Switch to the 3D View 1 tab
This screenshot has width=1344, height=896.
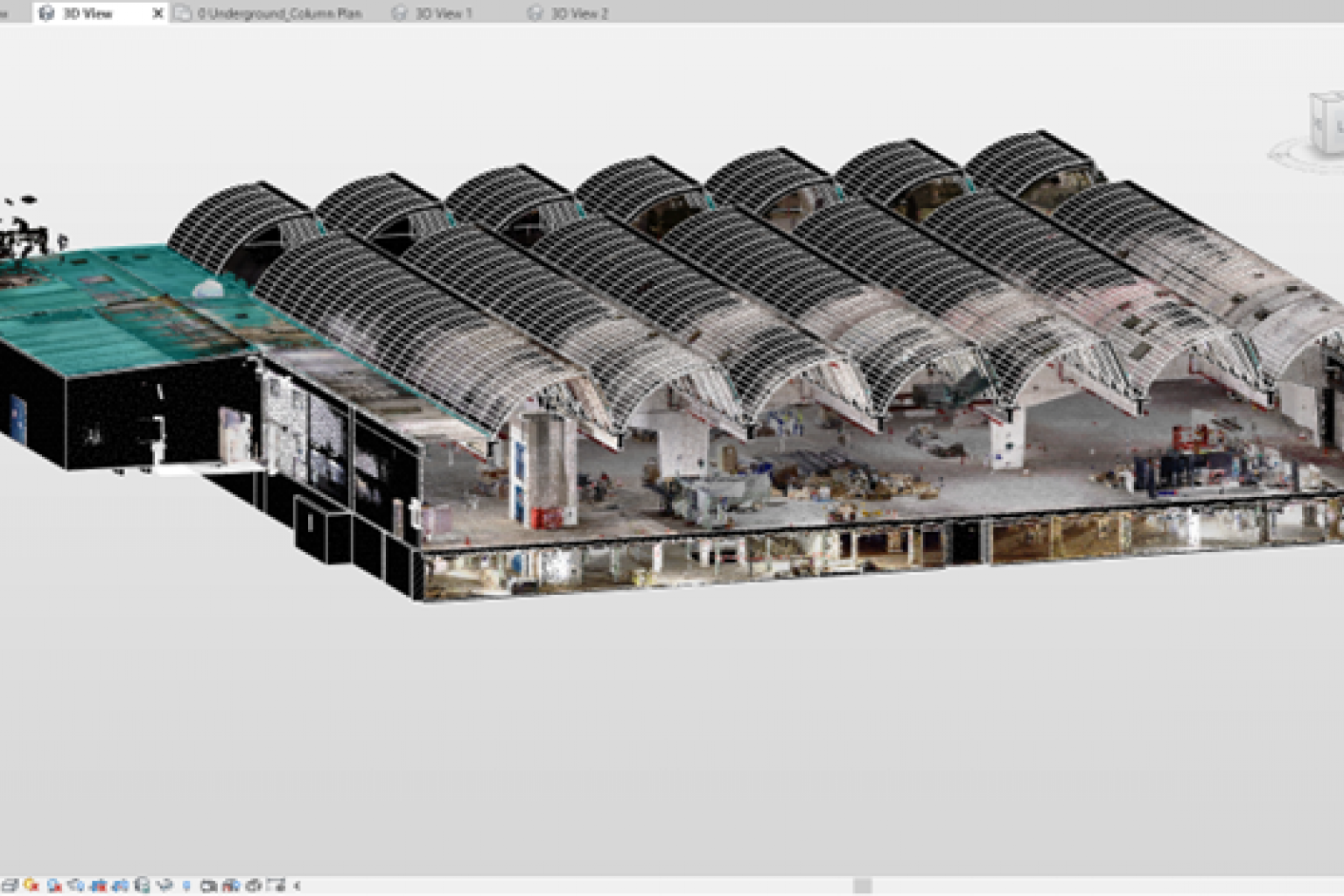(x=443, y=13)
